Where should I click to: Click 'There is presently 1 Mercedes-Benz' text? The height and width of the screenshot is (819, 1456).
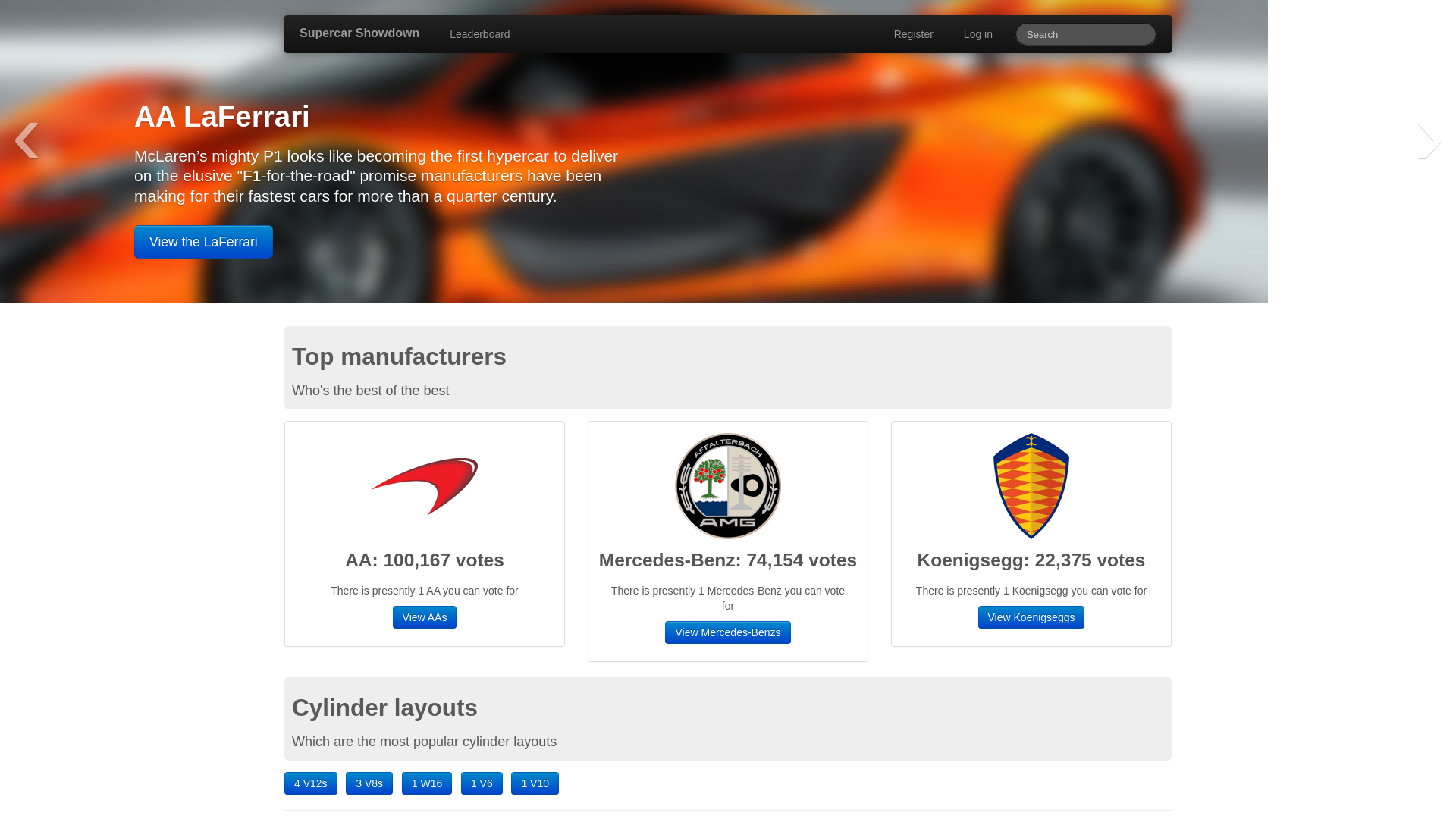pos(728,598)
